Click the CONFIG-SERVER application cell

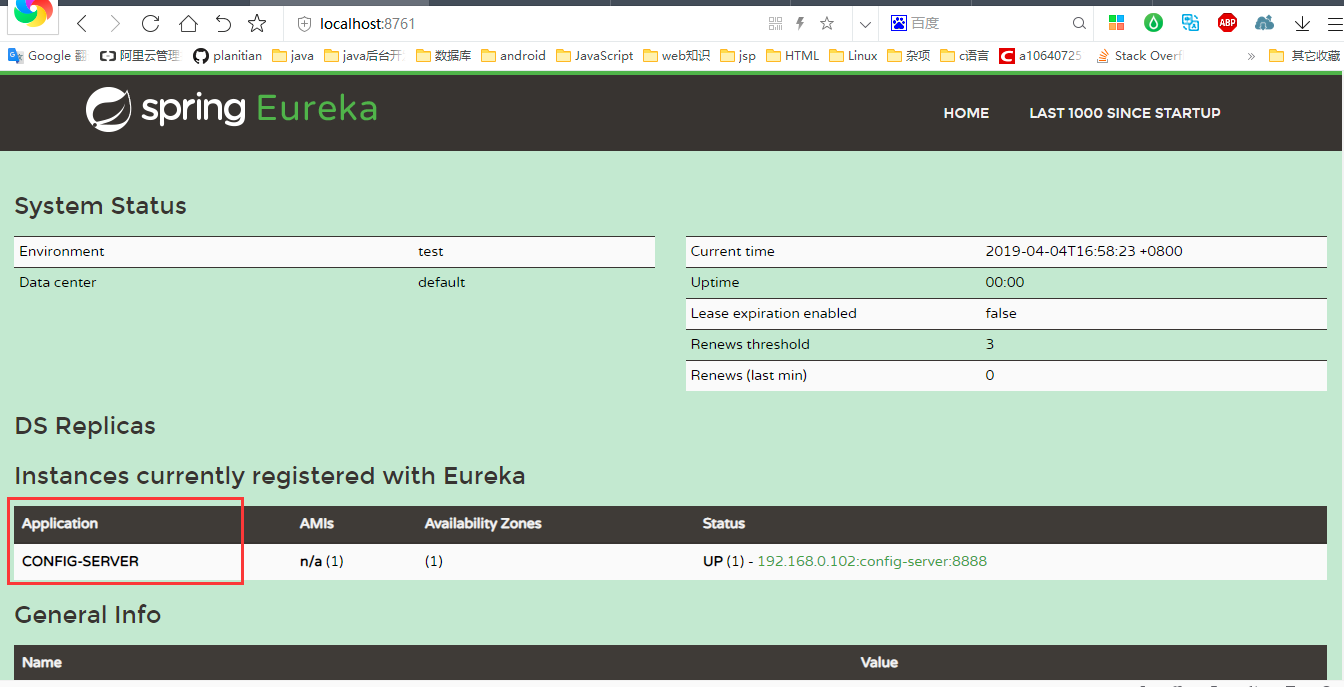pos(80,561)
